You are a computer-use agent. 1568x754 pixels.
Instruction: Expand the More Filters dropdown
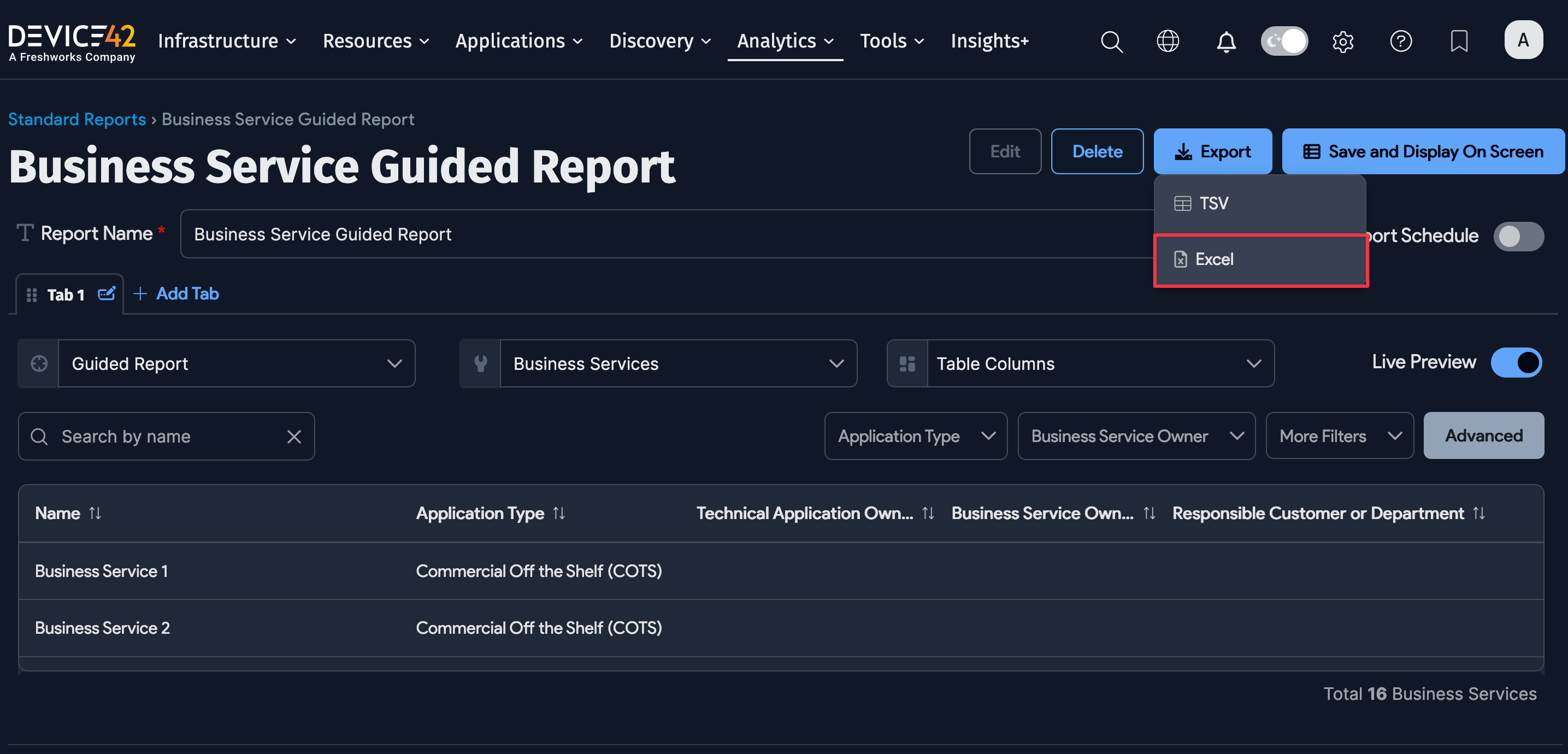1339,435
